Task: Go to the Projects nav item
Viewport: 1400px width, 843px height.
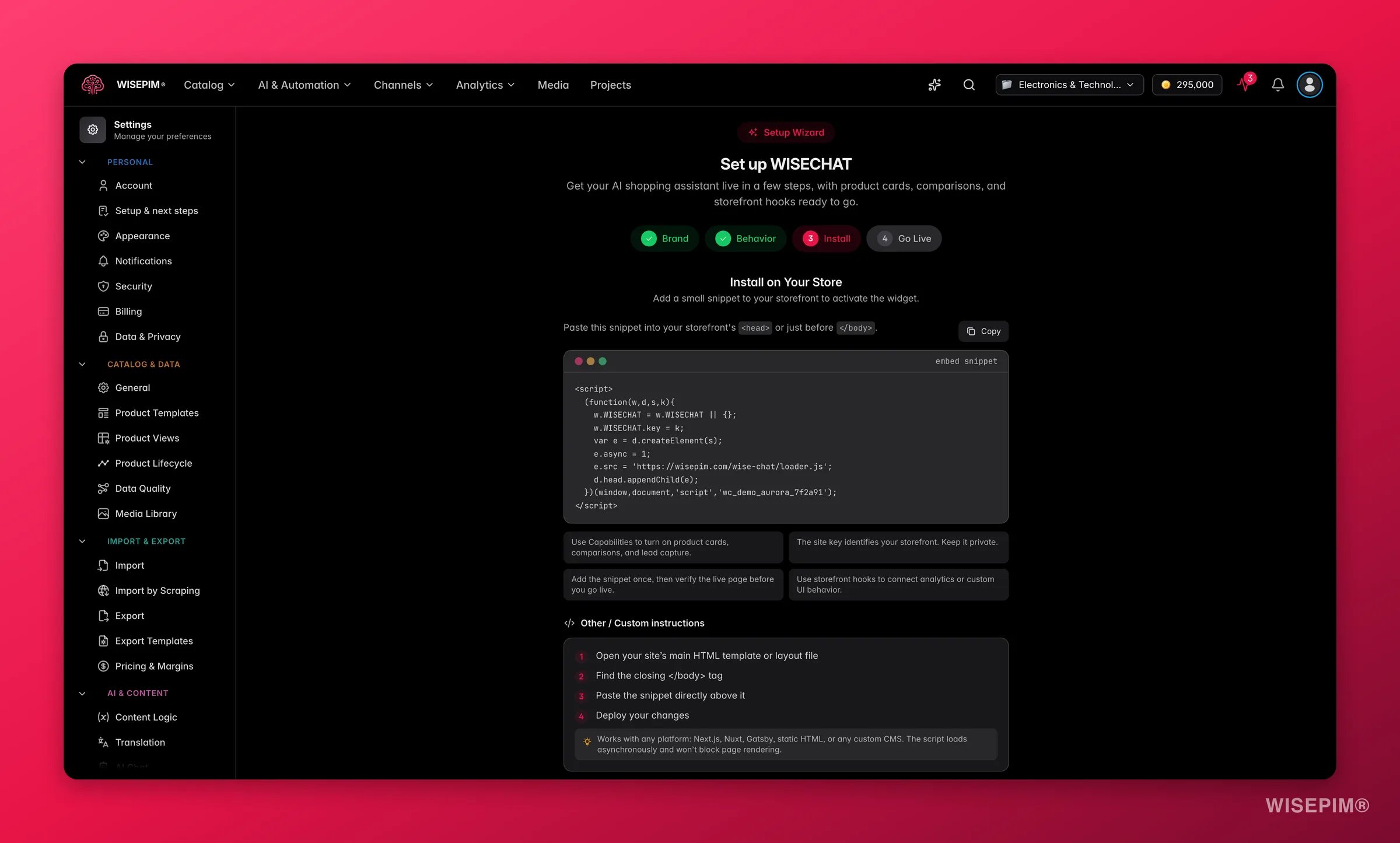Action: point(611,85)
